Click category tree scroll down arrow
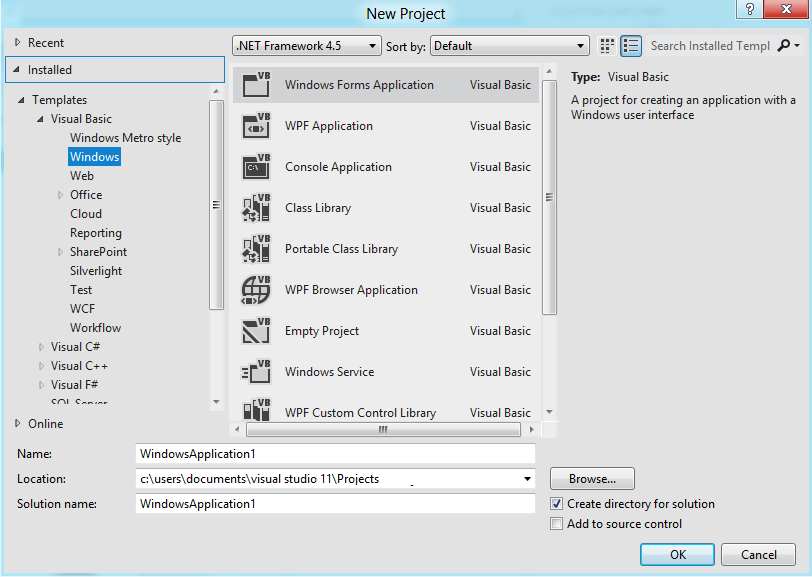The height and width of the screenshot is (577, 812). coord(216,402)
